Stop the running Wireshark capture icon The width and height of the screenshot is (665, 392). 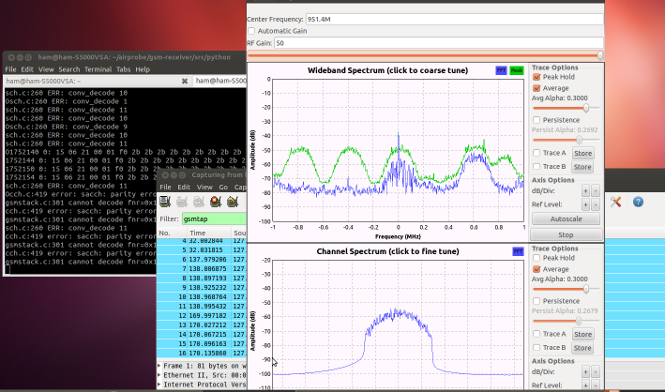point(215,201)
